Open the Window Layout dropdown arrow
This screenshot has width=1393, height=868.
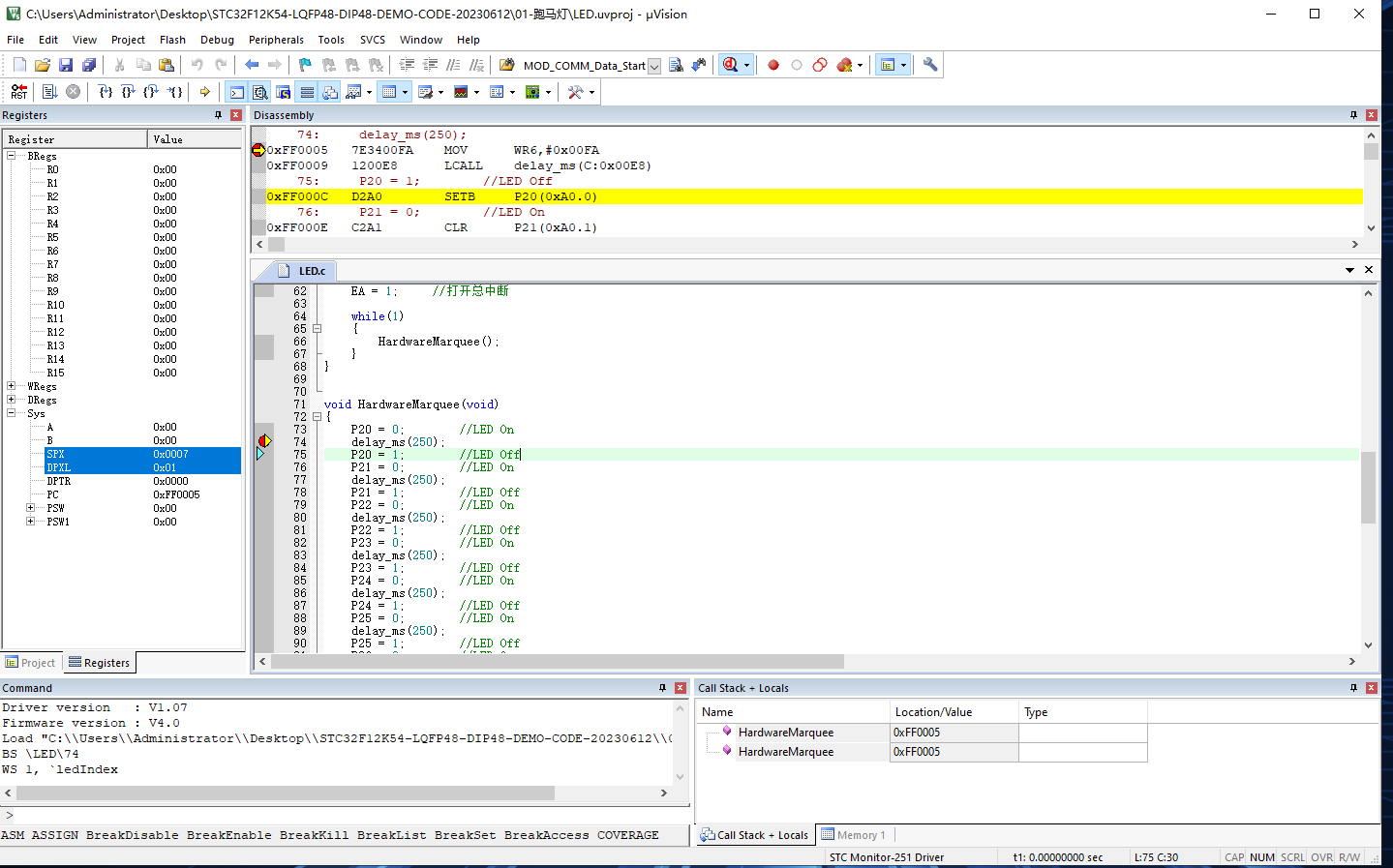[903, 66]
